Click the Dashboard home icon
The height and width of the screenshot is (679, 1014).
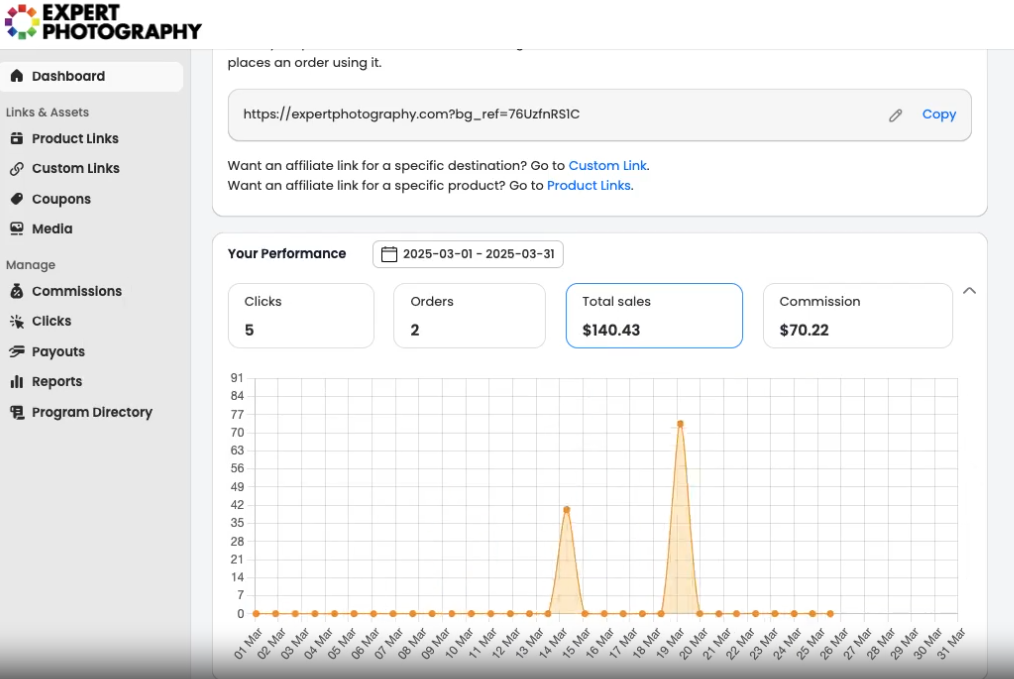(17, 76)
